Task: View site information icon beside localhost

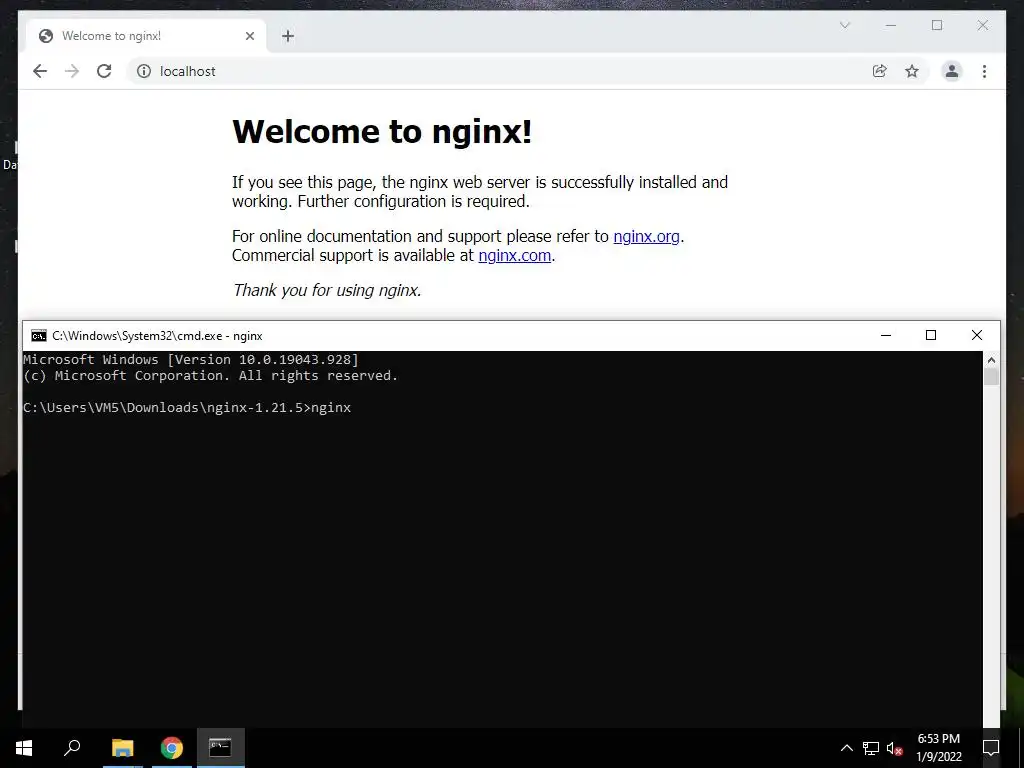Action: pos(144,71)
